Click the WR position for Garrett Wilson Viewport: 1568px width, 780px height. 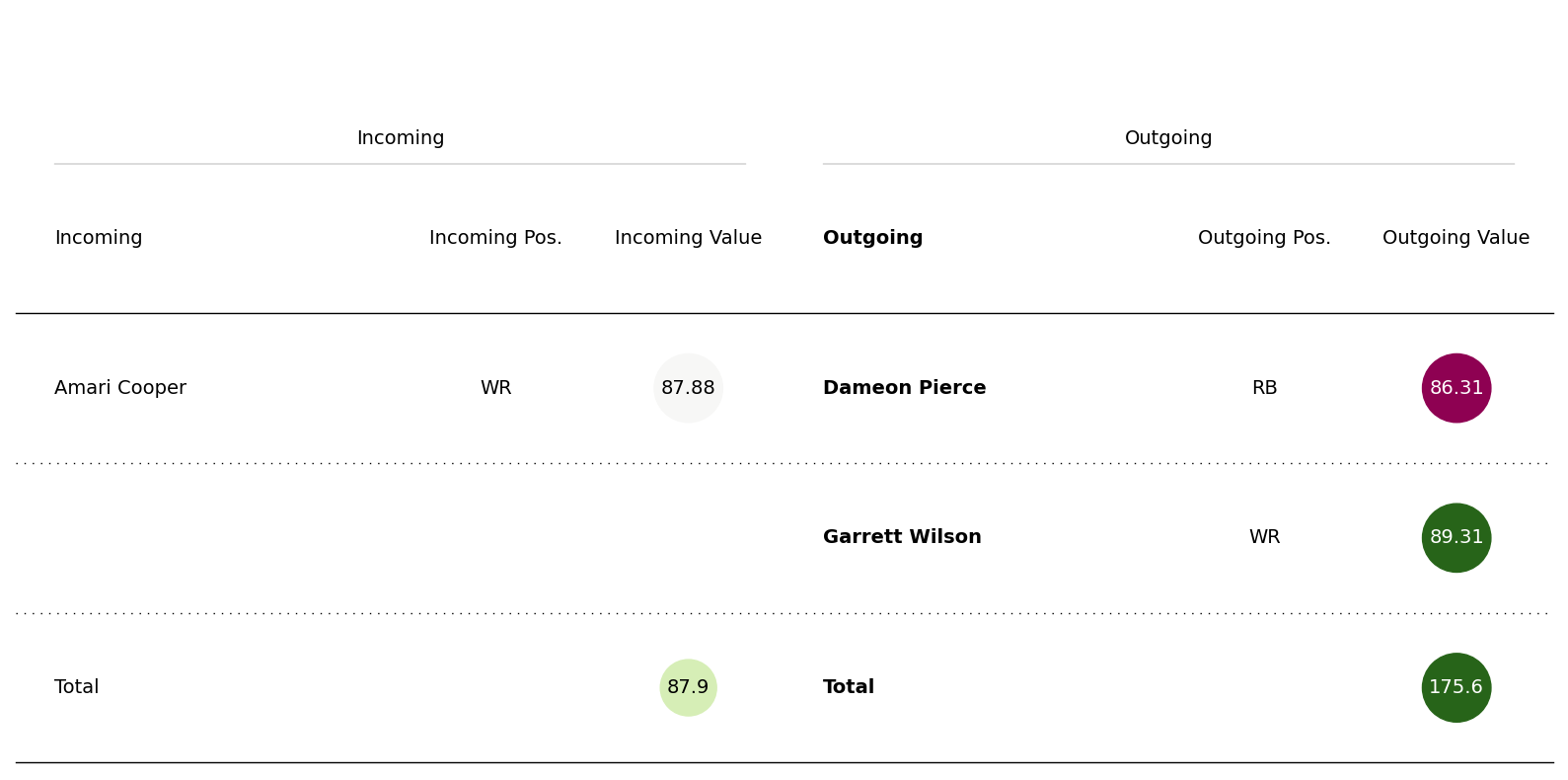point(1264,537)
